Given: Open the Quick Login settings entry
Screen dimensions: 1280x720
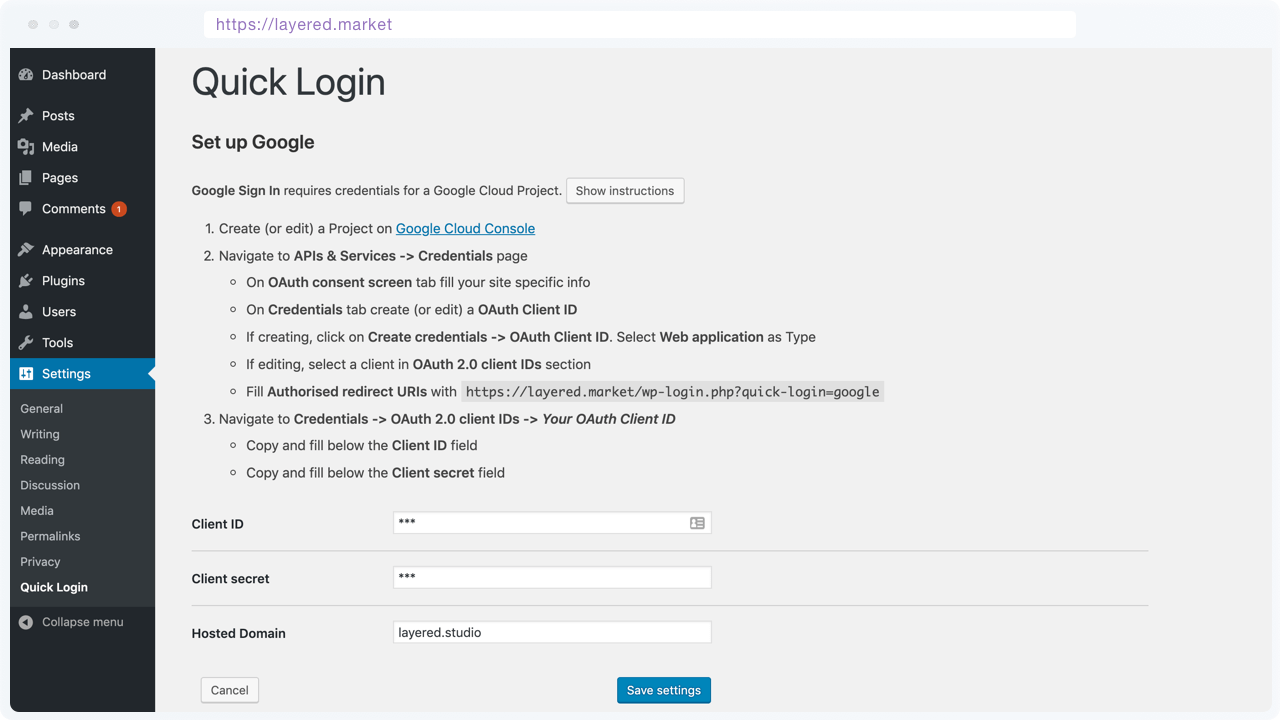Looking at the screenshot, I should [53, 587].
